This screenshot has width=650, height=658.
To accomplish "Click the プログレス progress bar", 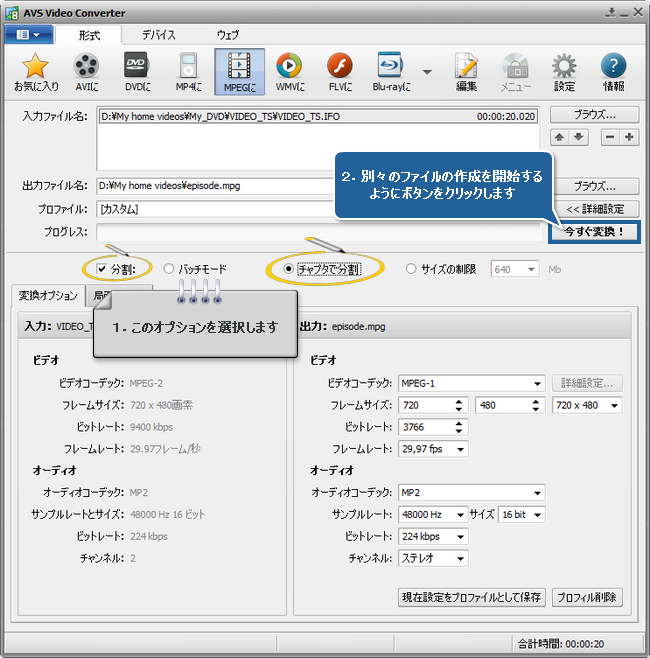I will [x=319, y=232].
